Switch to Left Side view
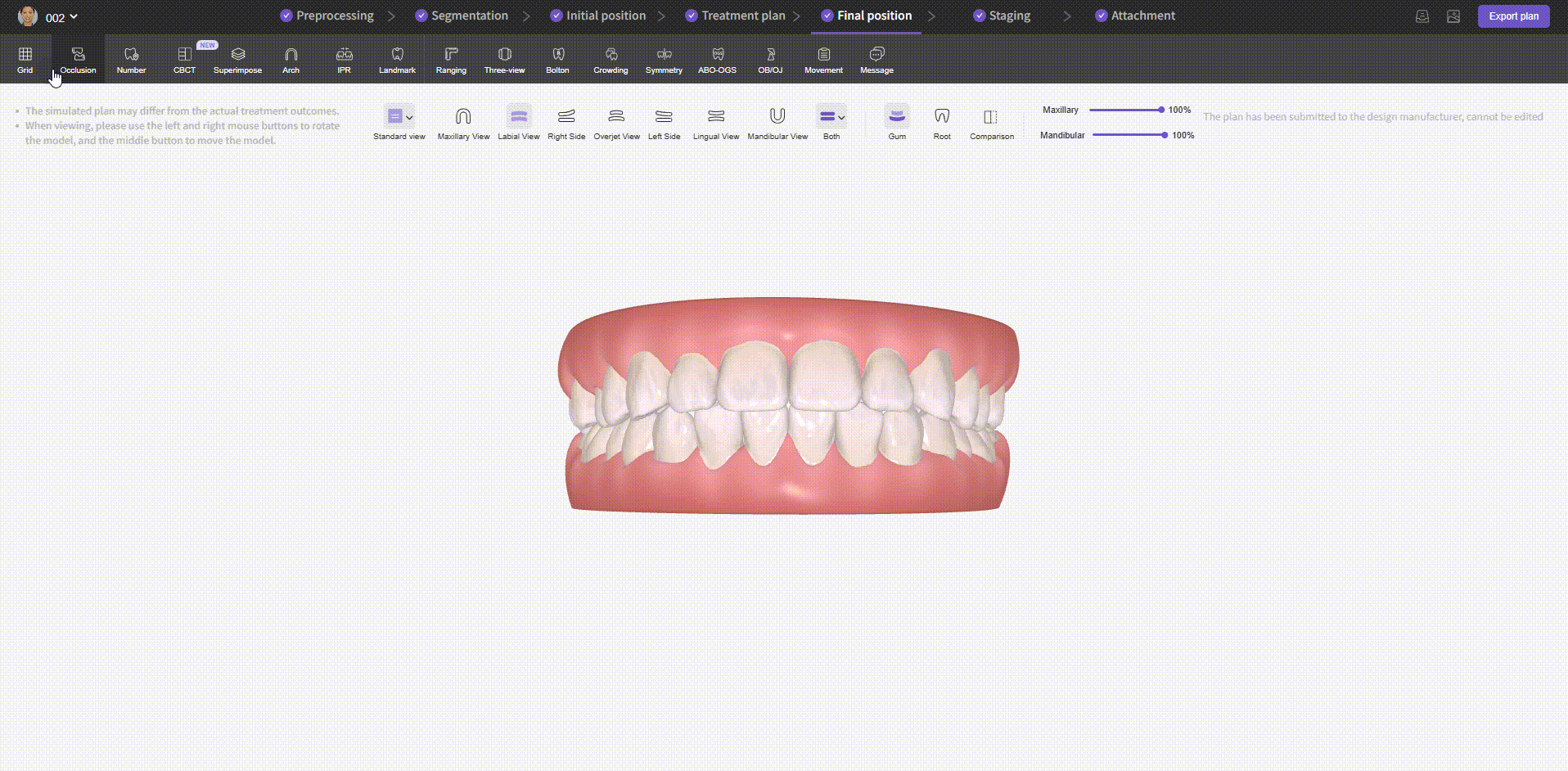The height and width of the screenshot is (771, 1568). tap(664, 124)
